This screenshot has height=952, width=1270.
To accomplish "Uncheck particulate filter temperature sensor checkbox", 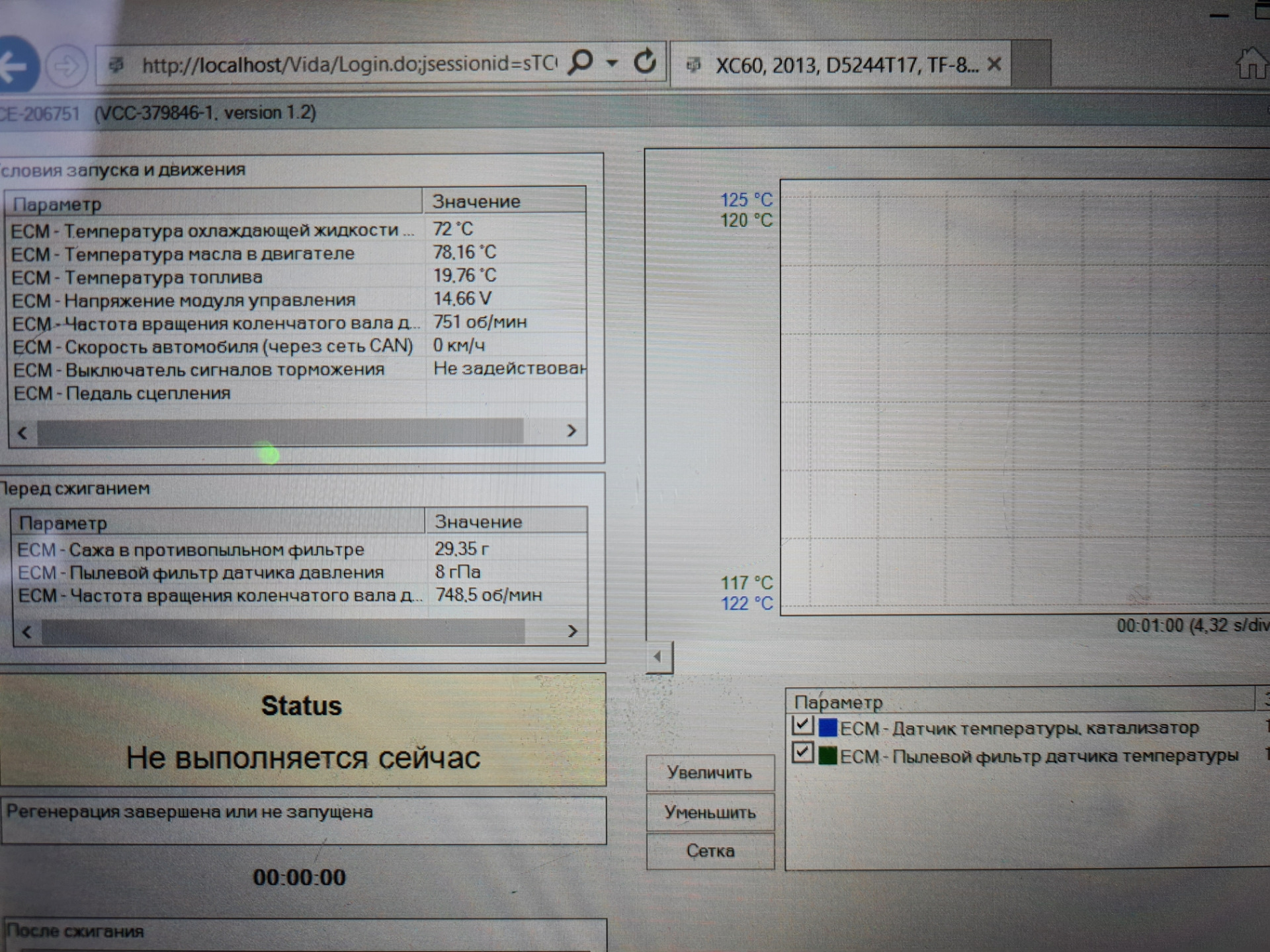I will [x=802, y=753].
